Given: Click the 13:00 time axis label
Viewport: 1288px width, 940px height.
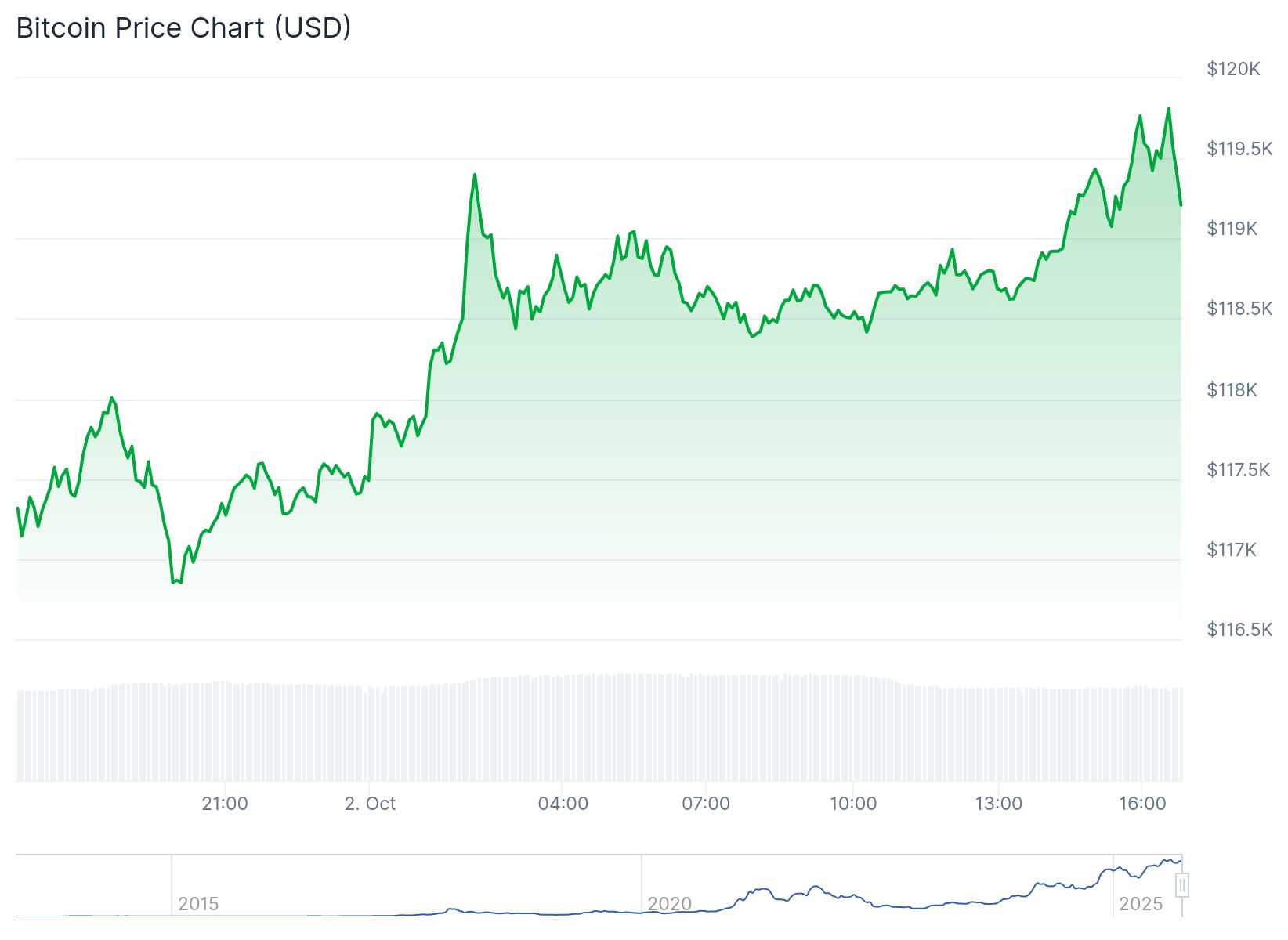Looking at the screenshot, I should coord(998,804).
